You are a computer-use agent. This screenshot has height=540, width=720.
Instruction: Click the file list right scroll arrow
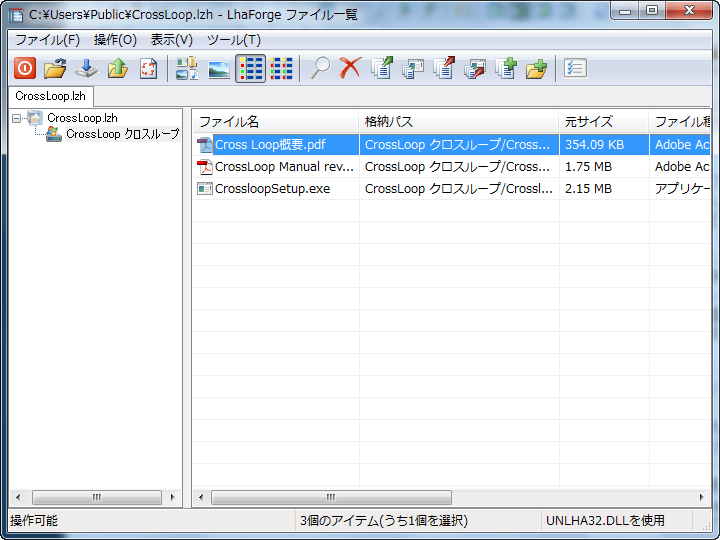[701, 497]
